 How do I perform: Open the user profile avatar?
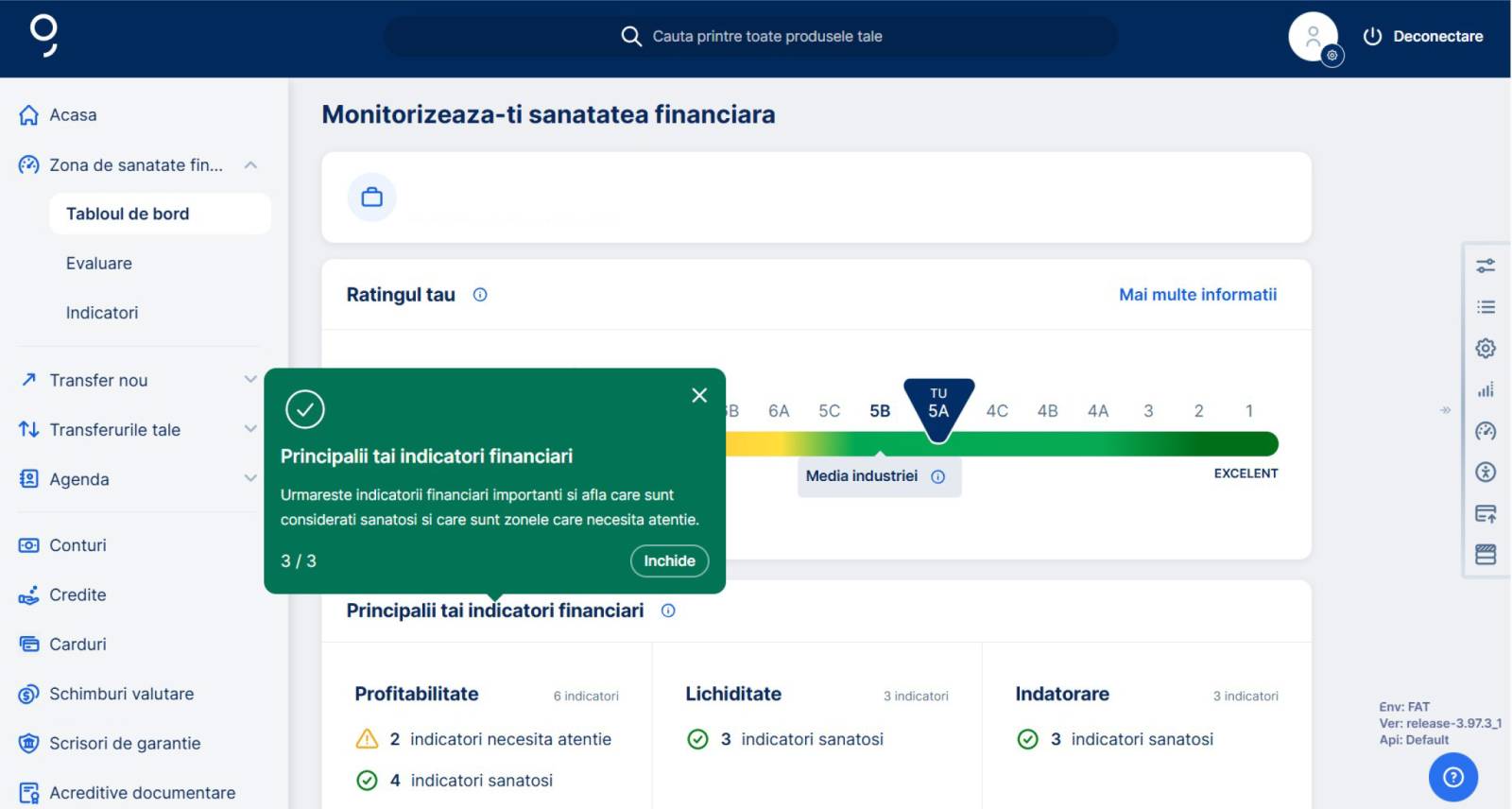point(1313,37)
